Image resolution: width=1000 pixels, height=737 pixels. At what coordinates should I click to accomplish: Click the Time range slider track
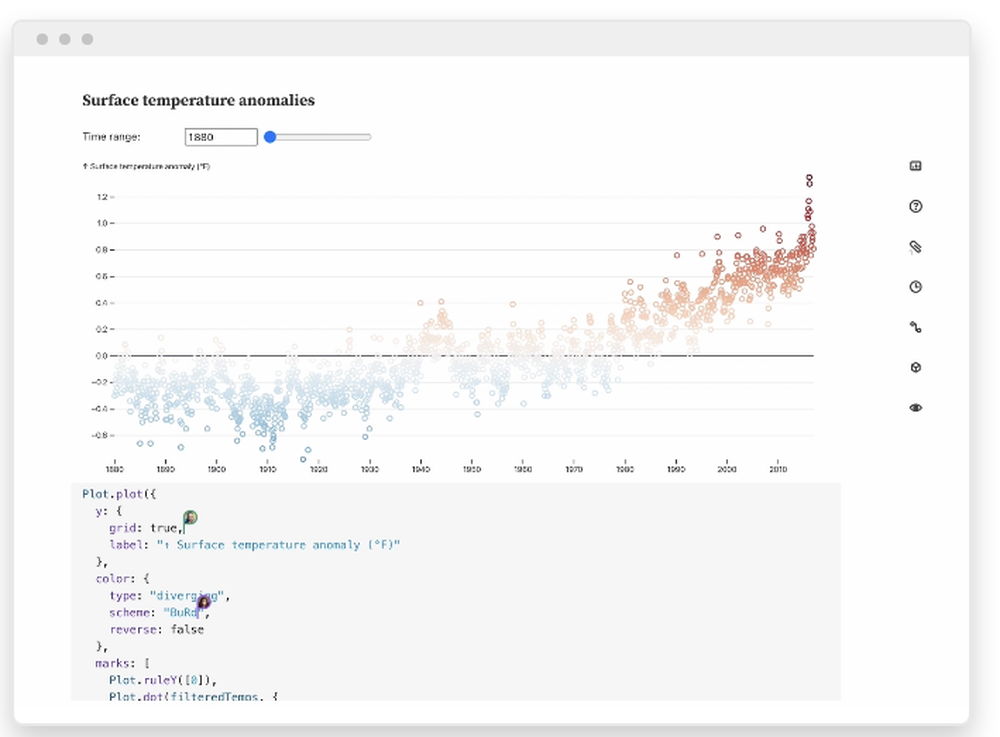click(x=318, y=137)
